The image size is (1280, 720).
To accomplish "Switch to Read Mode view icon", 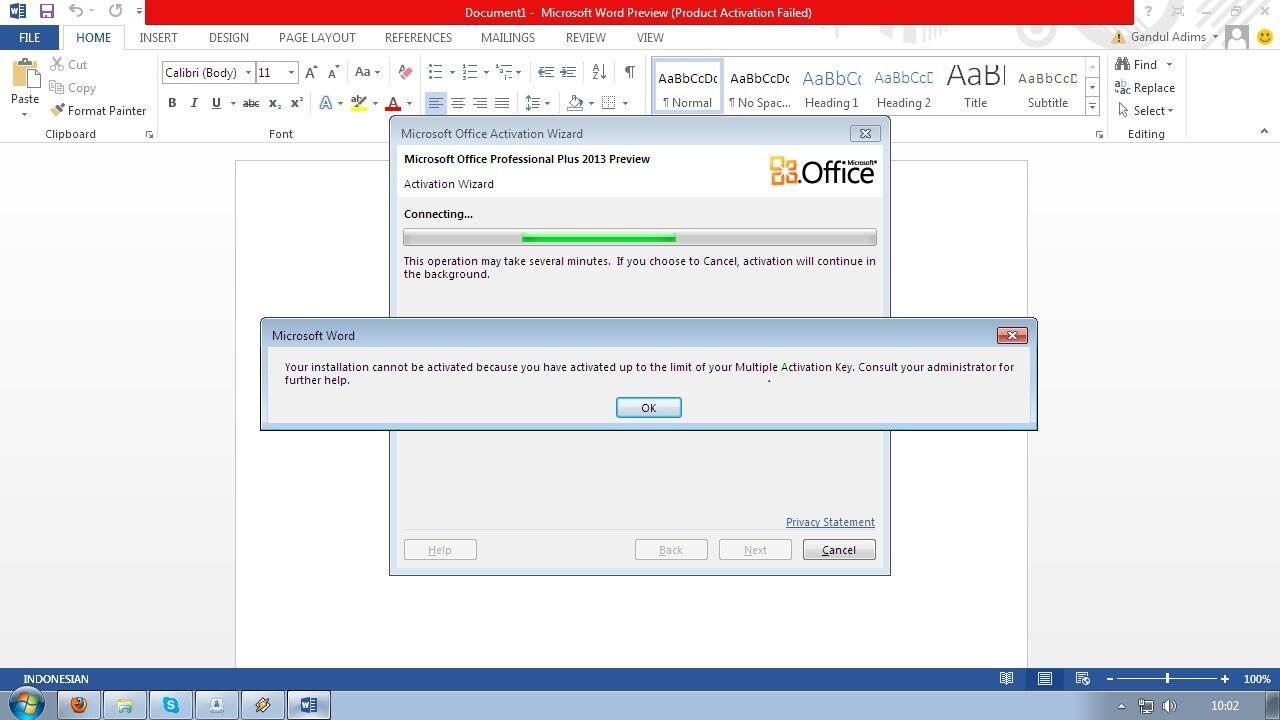I will pyautogui.click(x=1007, y=679).
